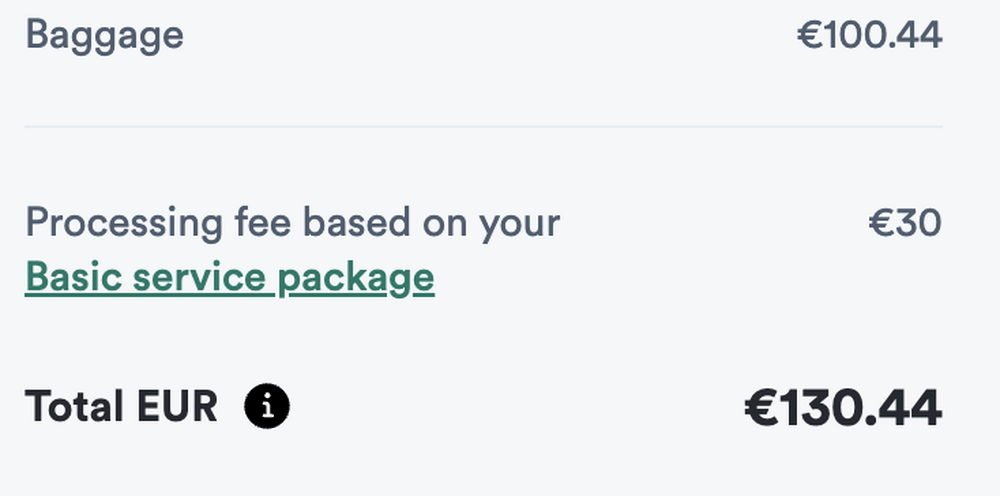1000x496 pixels.
Task: Click the word Baggage in price summary
Action: 105,36
